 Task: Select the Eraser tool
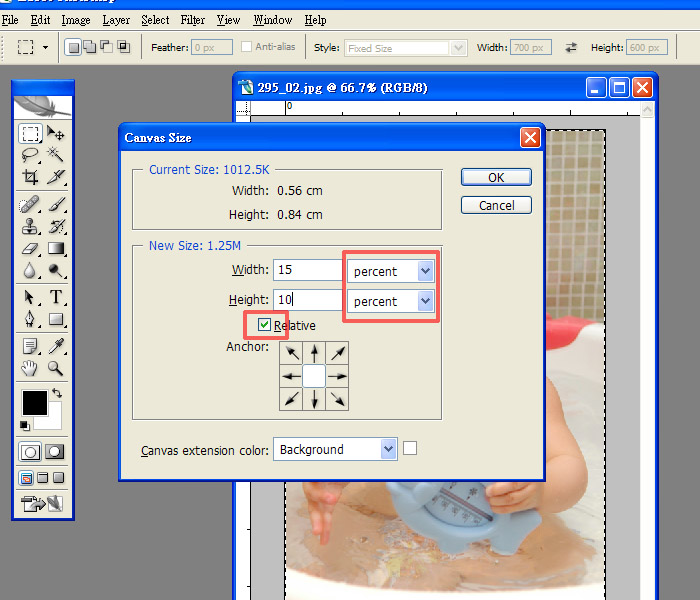pos(30,249)
